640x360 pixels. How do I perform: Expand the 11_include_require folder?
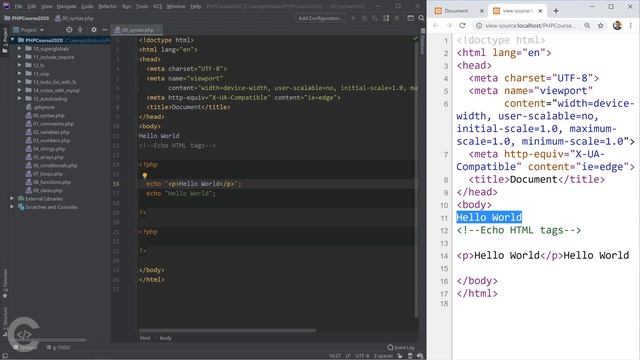(19, 57)
